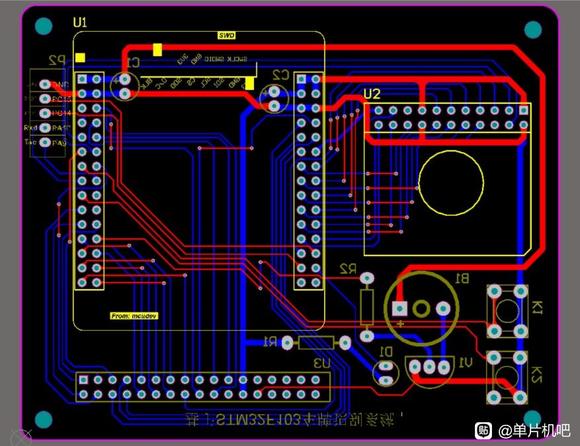Select the Rxd pad on connector P2

tap(45, 128)
